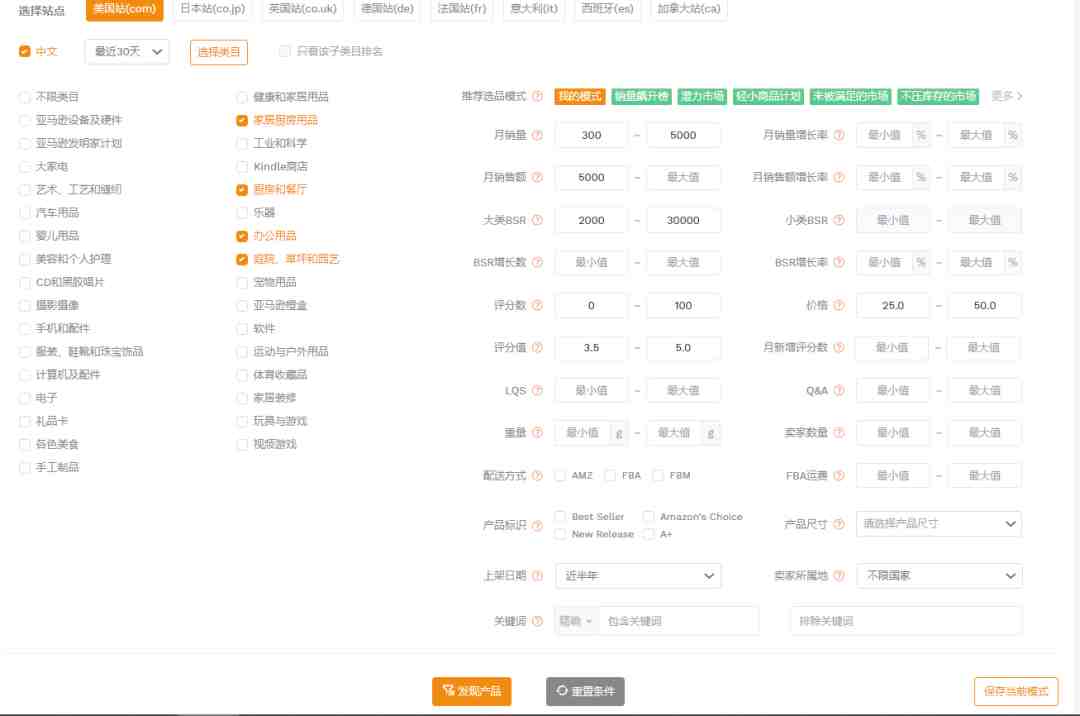Click the 卖家所属地 help icon

coord(839,576)
